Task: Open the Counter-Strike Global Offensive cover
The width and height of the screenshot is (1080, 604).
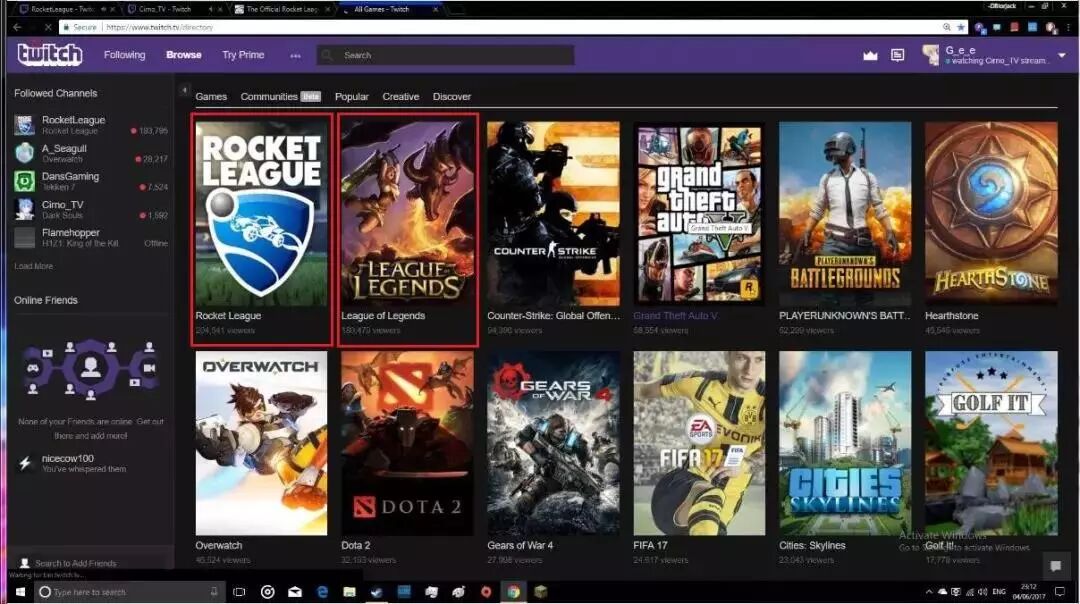Action: click(x=553, y=214)
